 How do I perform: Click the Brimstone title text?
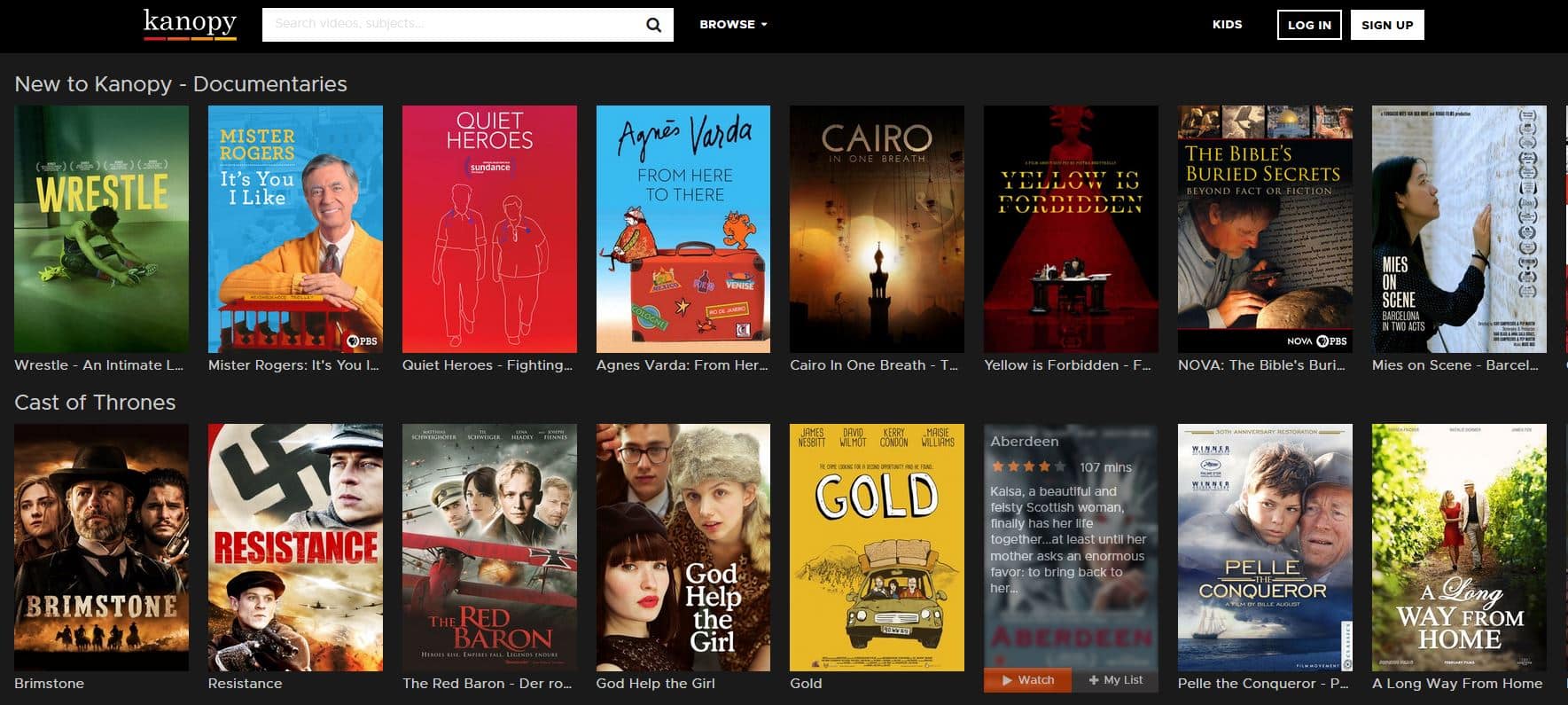point(50,683)
